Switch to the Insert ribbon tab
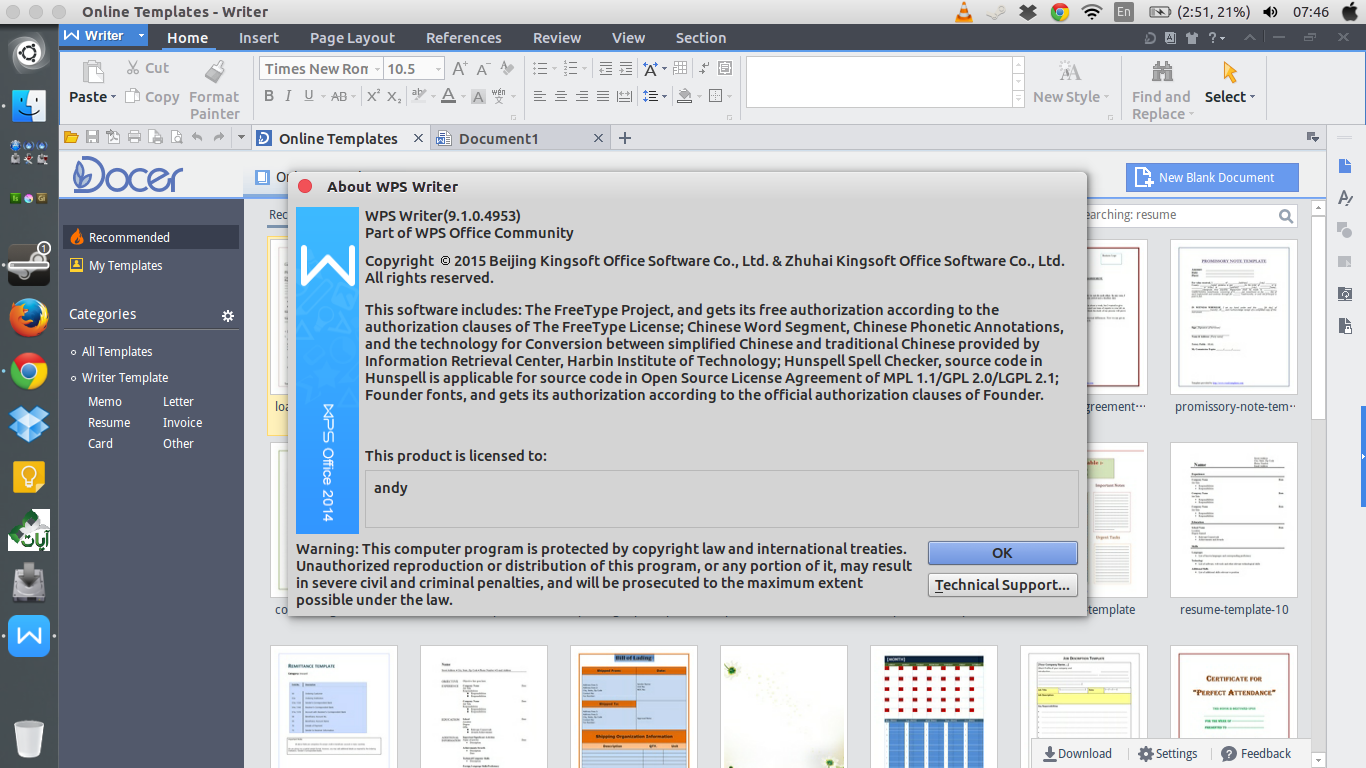Screen dimensions: 1366x768 [x=259, y=38]
